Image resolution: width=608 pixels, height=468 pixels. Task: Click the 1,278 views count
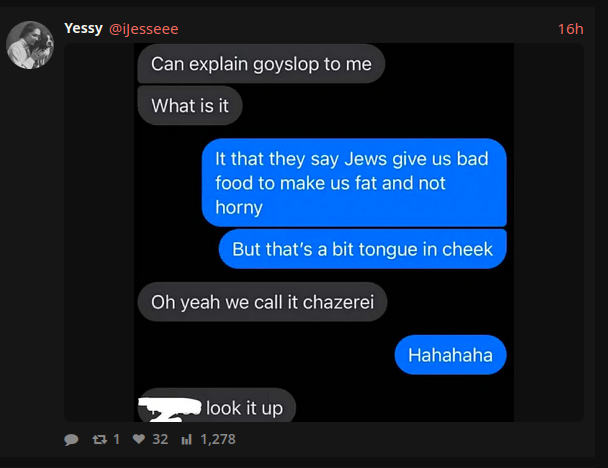pyautogui.click(x=218, y=439)
